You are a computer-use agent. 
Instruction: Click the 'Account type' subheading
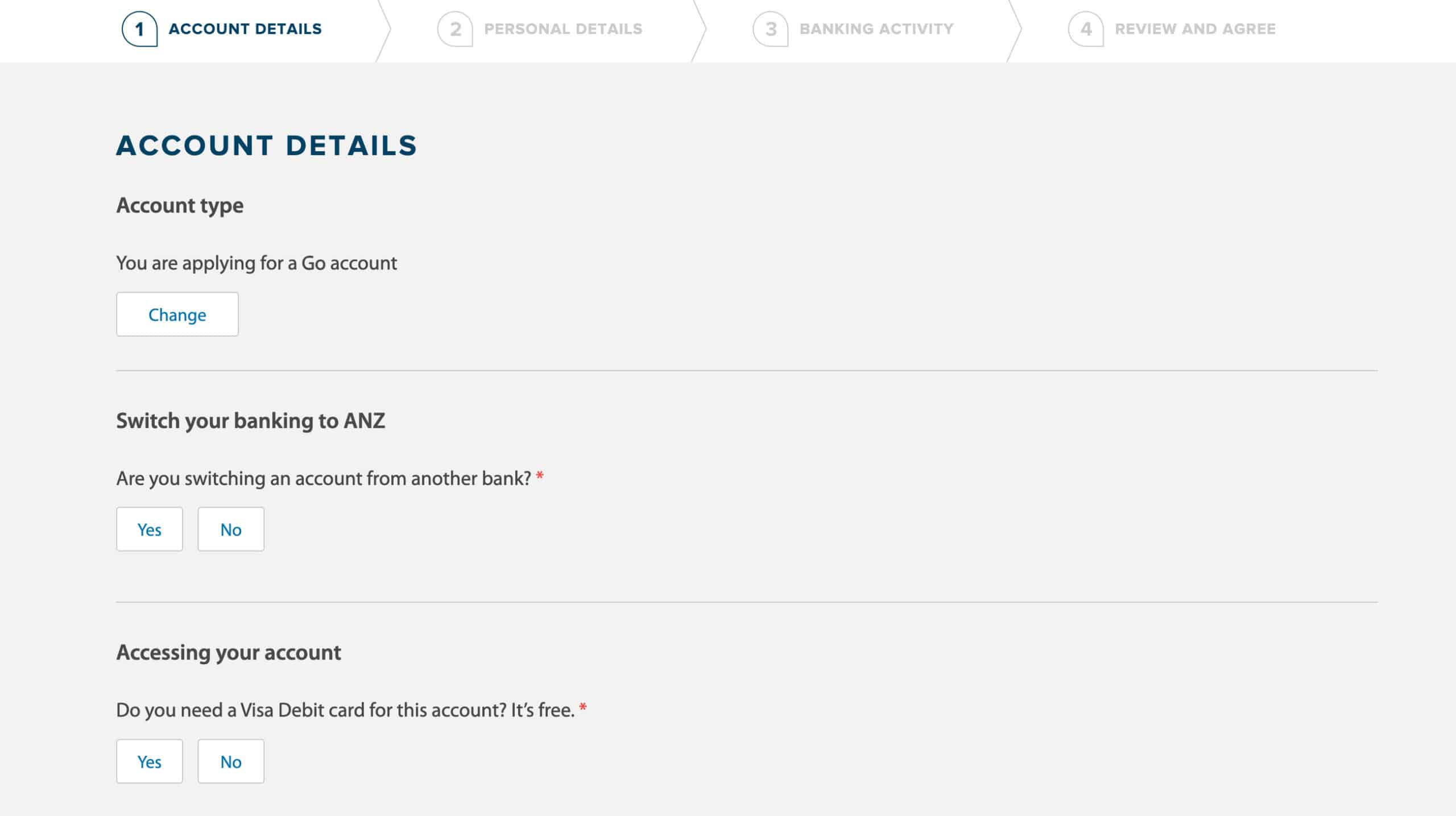point(180,205)
